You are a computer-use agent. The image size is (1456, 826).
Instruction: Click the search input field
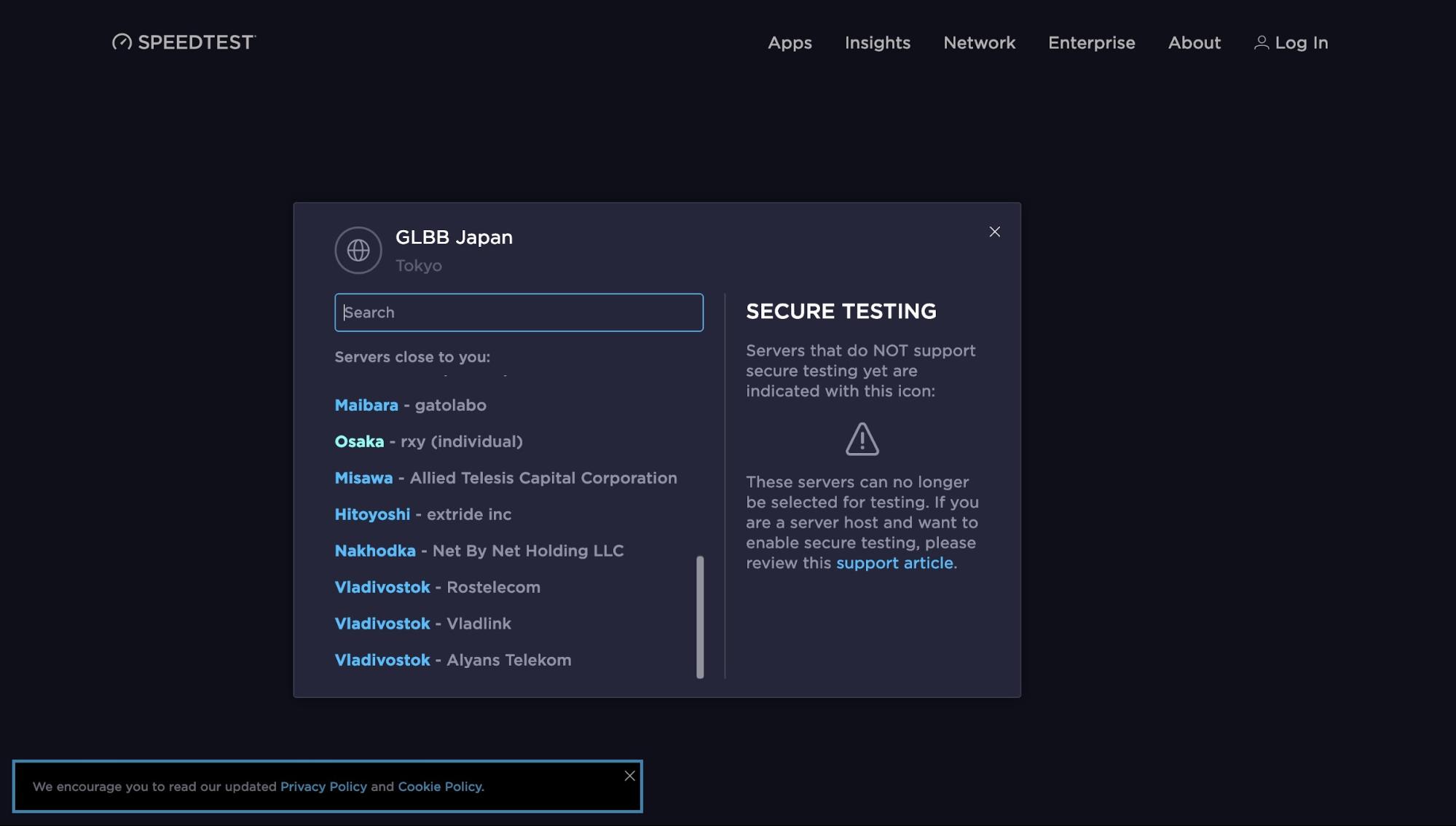point(519,312)
